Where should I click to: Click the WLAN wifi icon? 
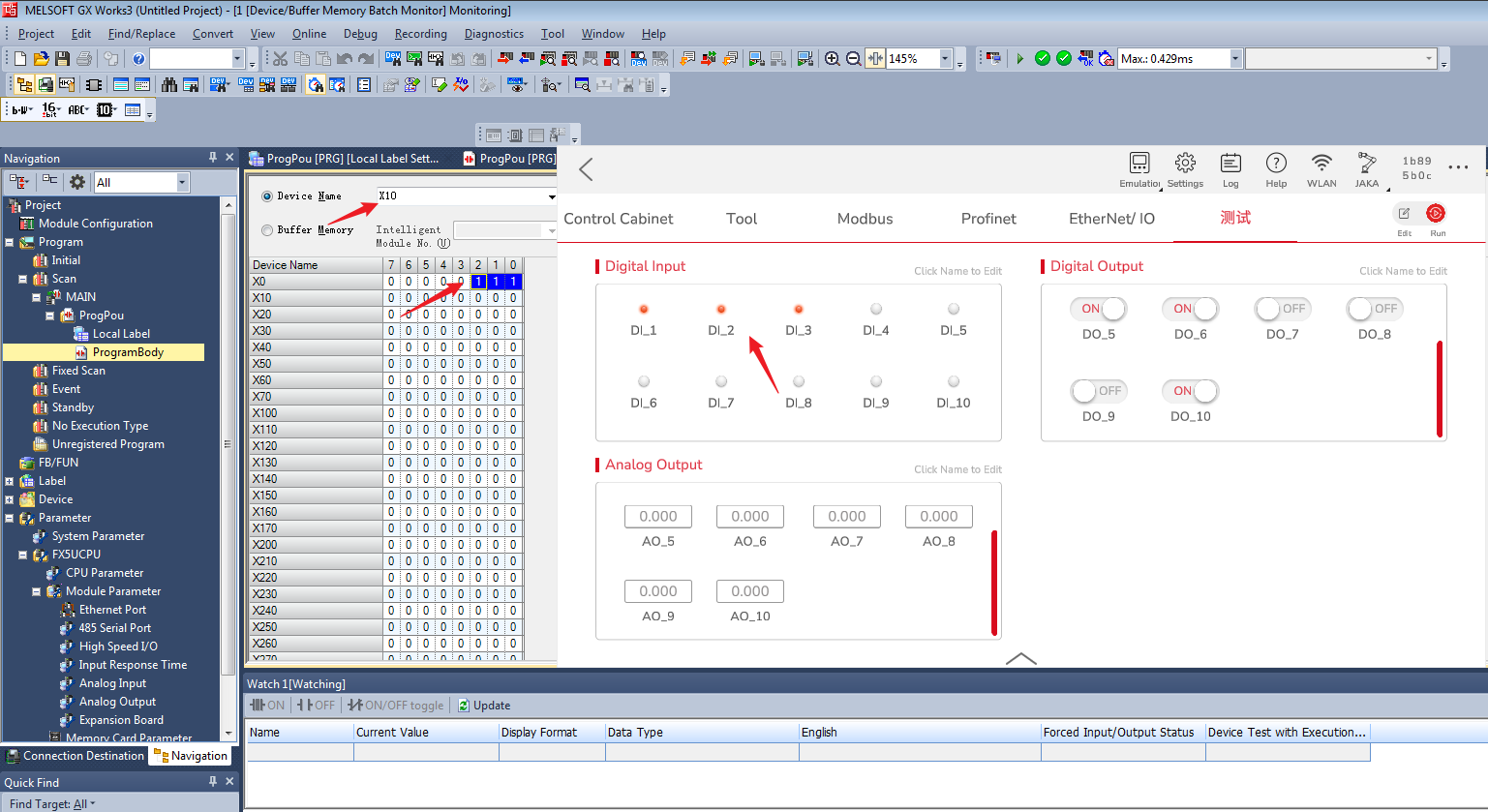tap(1321, 164)
